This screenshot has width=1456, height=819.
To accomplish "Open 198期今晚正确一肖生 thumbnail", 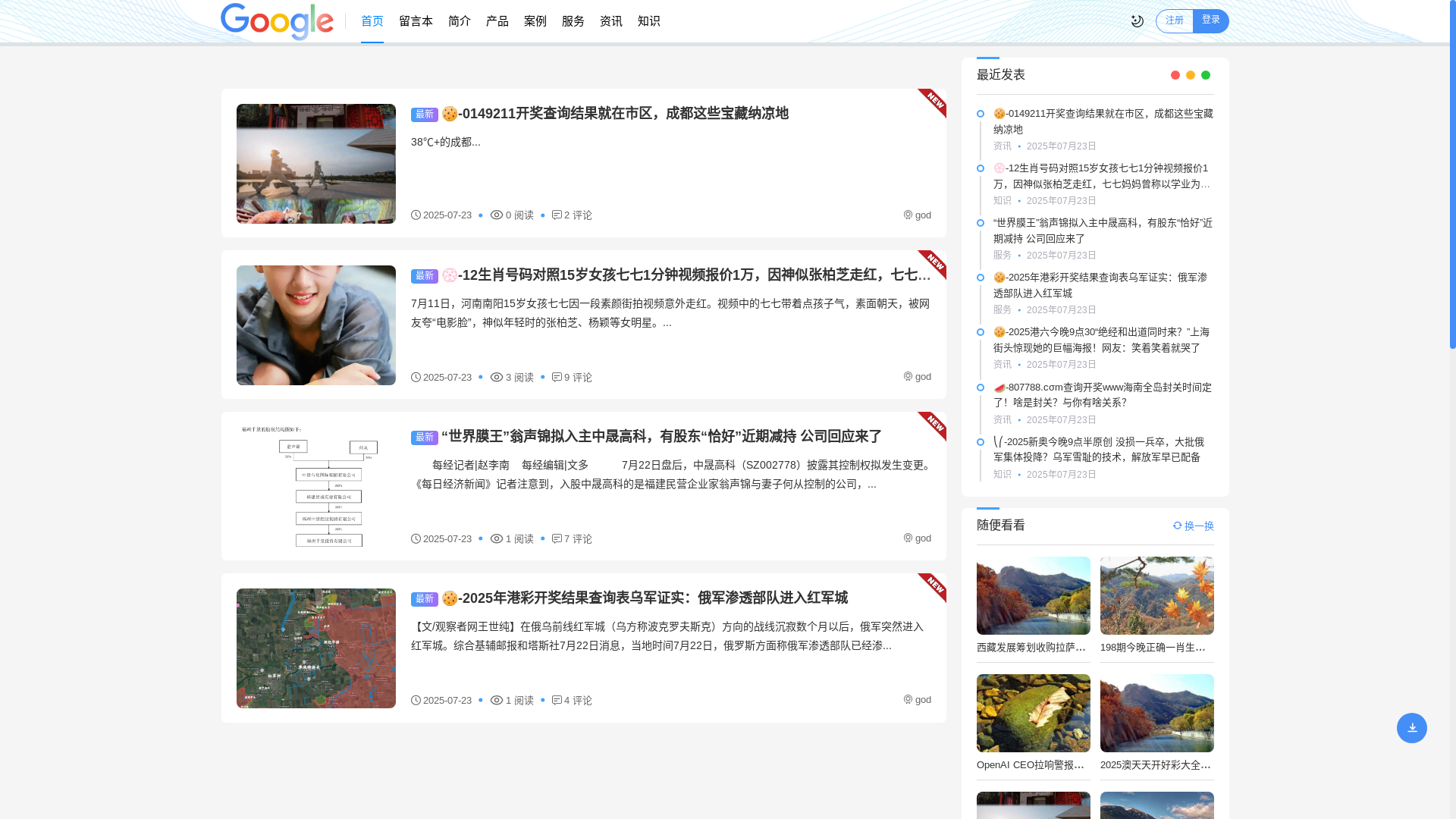I will coord(1157,595).
